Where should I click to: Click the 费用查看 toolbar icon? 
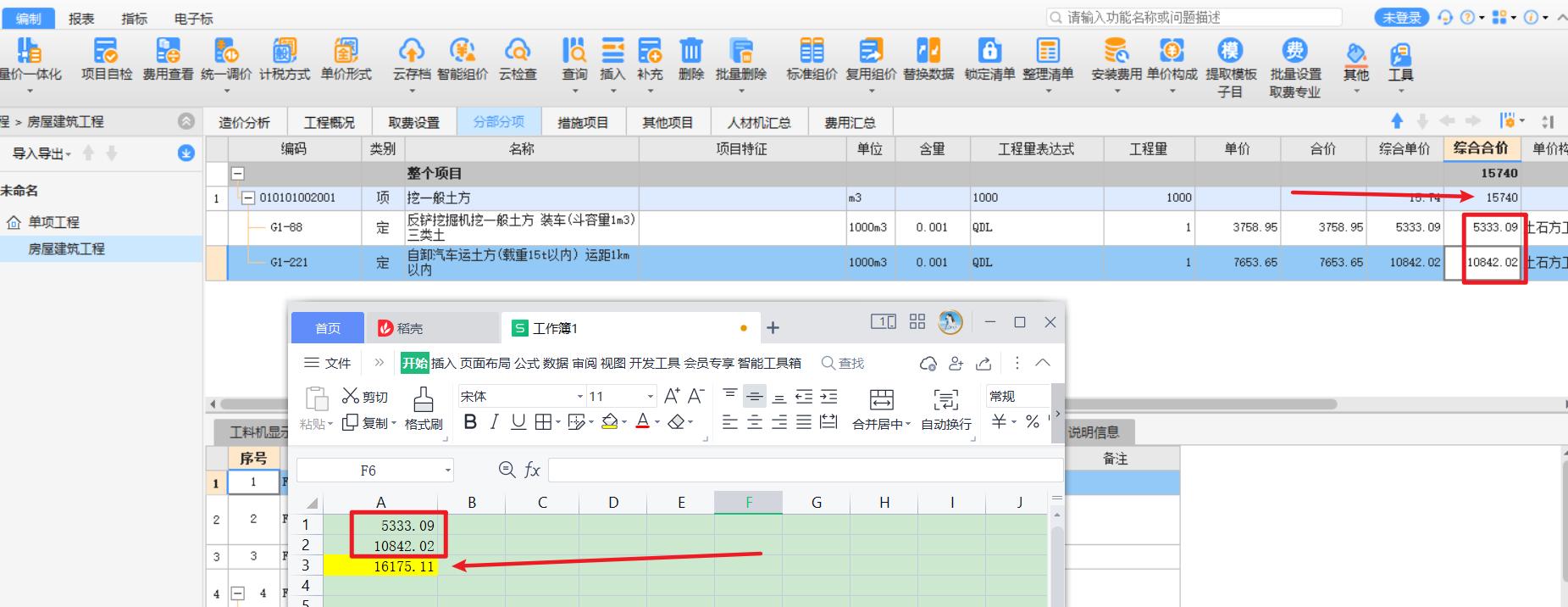(x=168, y=59)
